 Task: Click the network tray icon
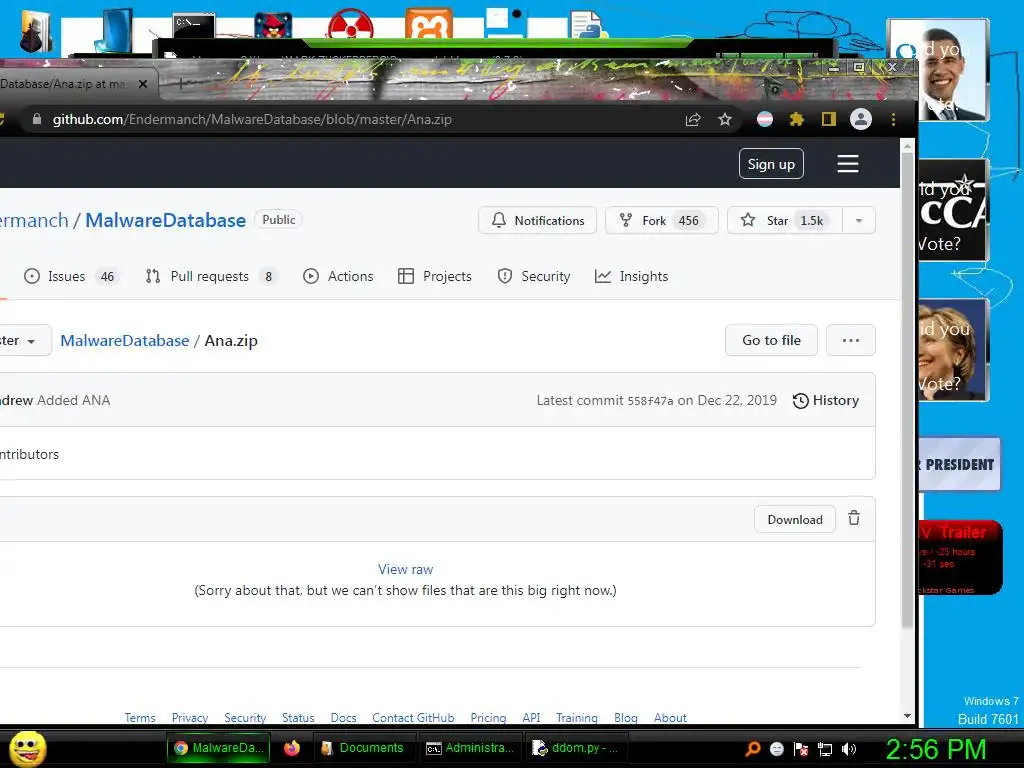(x=825, y=749)
